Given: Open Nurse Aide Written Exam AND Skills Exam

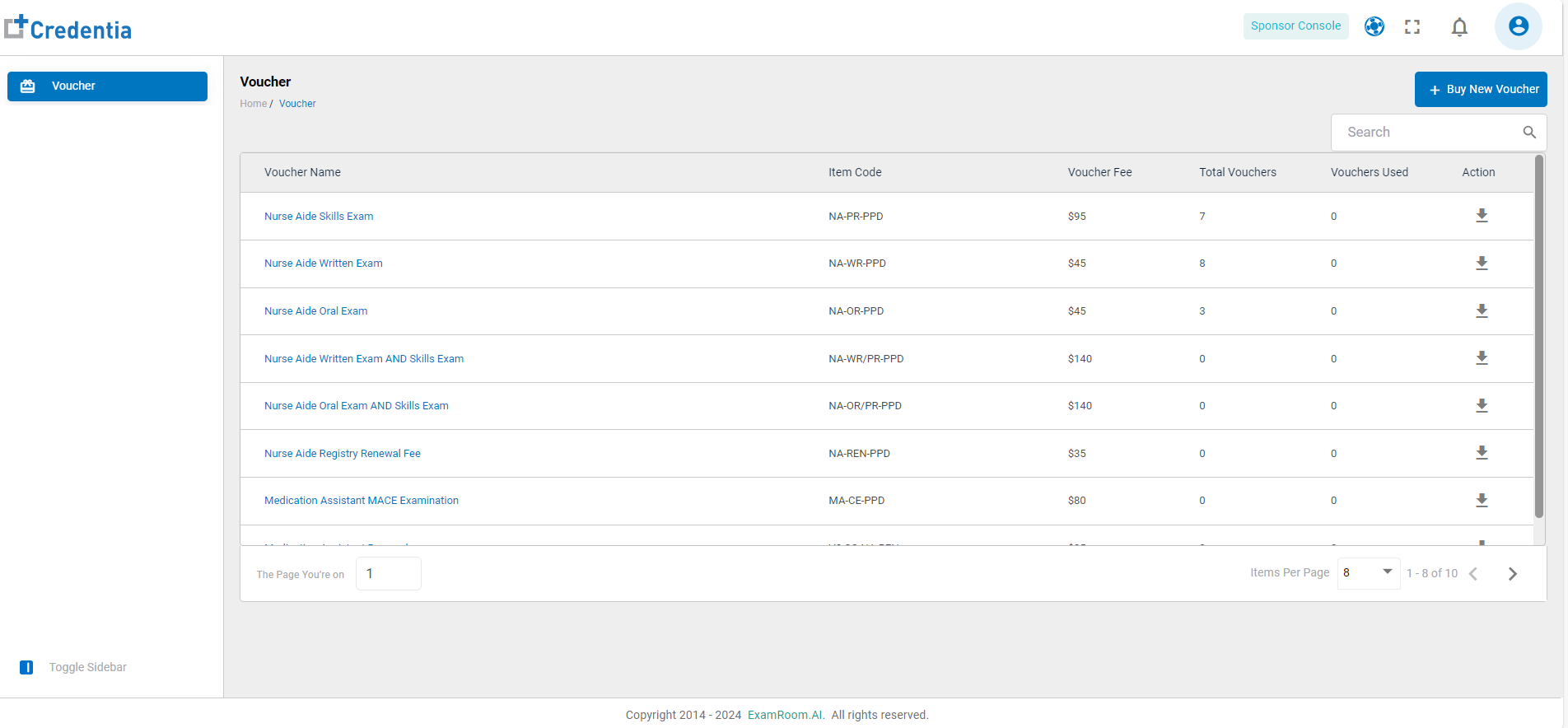Looking at the screenshot, I should click(x=364, y=359).
